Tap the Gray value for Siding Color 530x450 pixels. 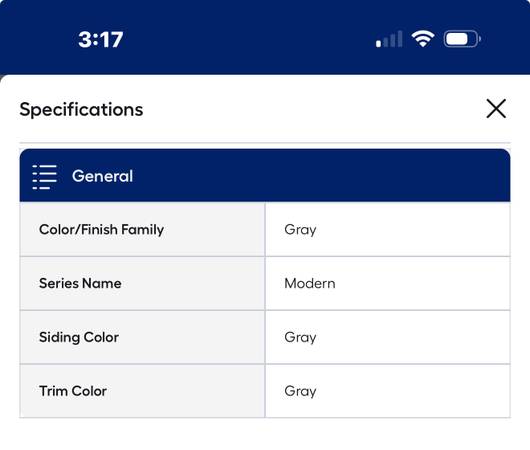300,337
